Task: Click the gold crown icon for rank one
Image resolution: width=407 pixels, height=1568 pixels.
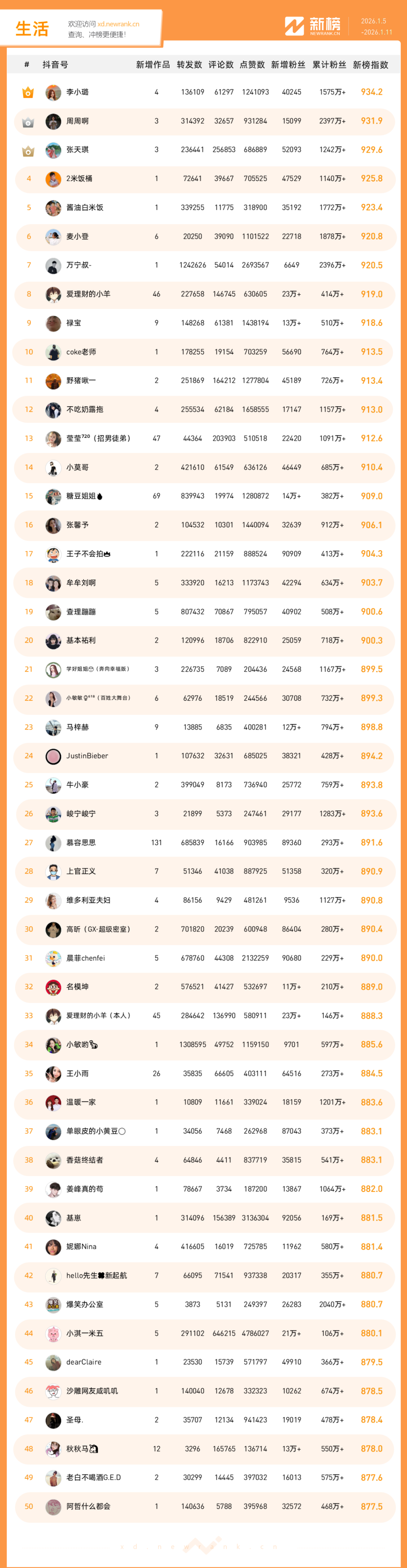Action: [x=28, y=92]
